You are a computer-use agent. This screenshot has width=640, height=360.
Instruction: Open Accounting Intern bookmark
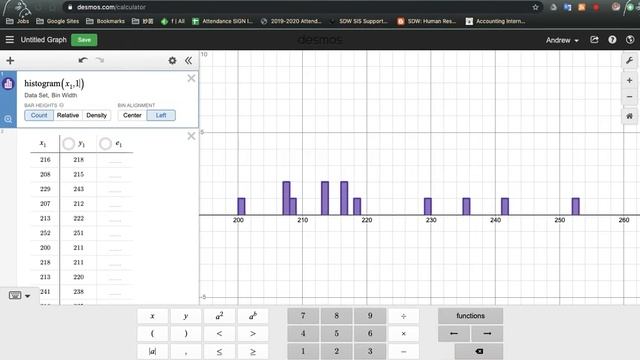496,21
